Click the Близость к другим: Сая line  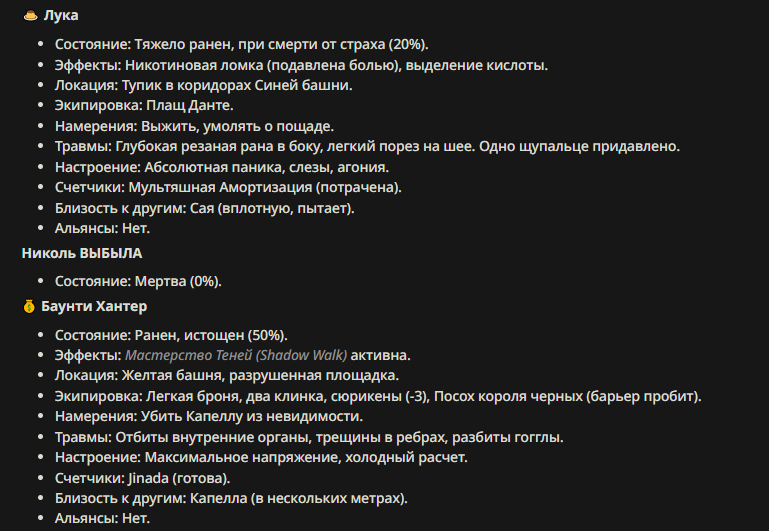coord(205,208)
